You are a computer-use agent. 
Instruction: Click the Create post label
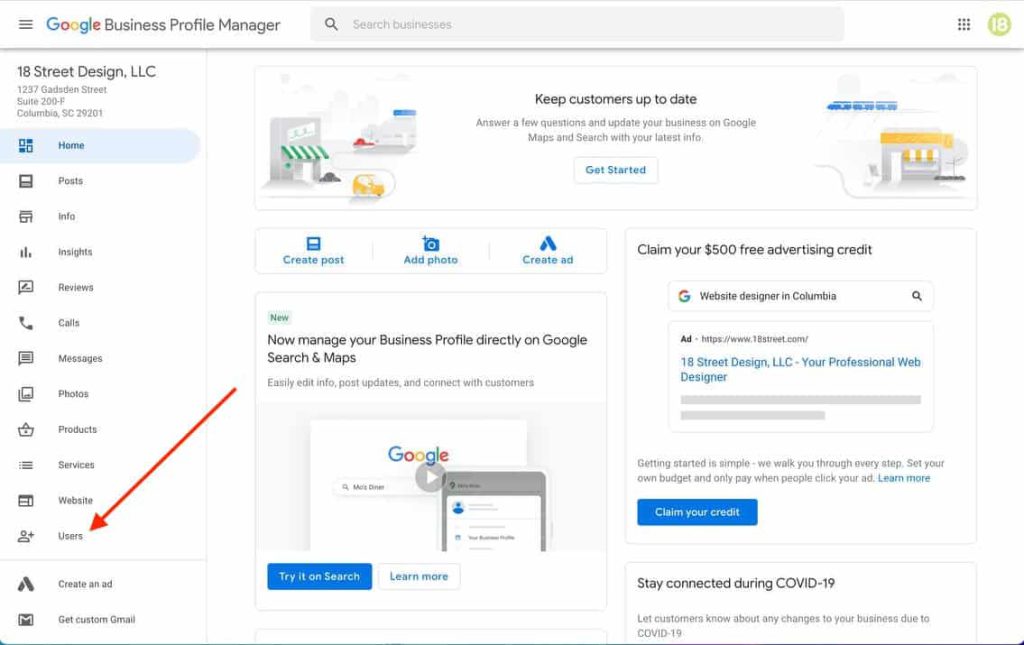(313, 260)
